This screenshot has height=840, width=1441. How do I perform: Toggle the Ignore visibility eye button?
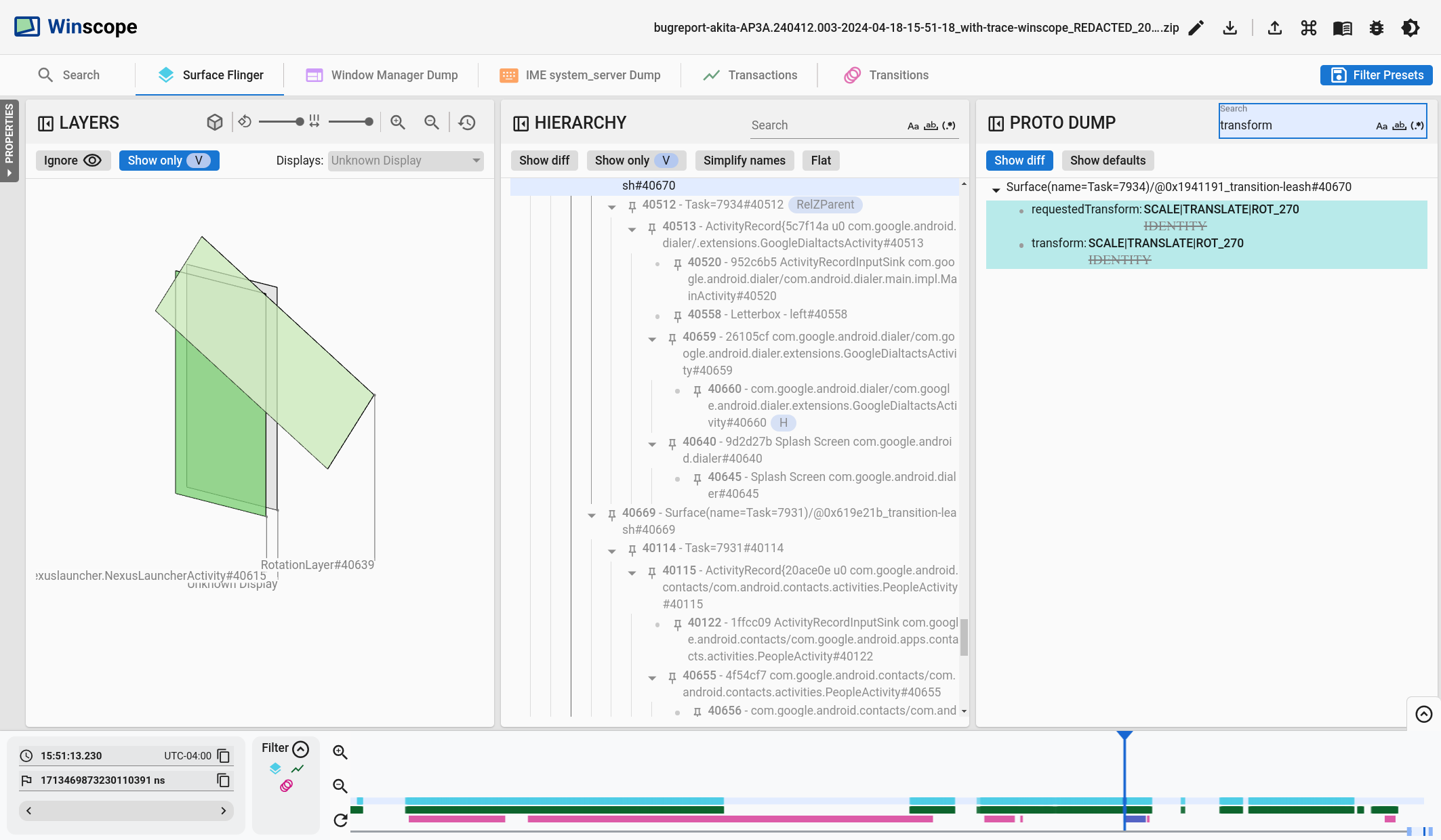tap(73, 161)
